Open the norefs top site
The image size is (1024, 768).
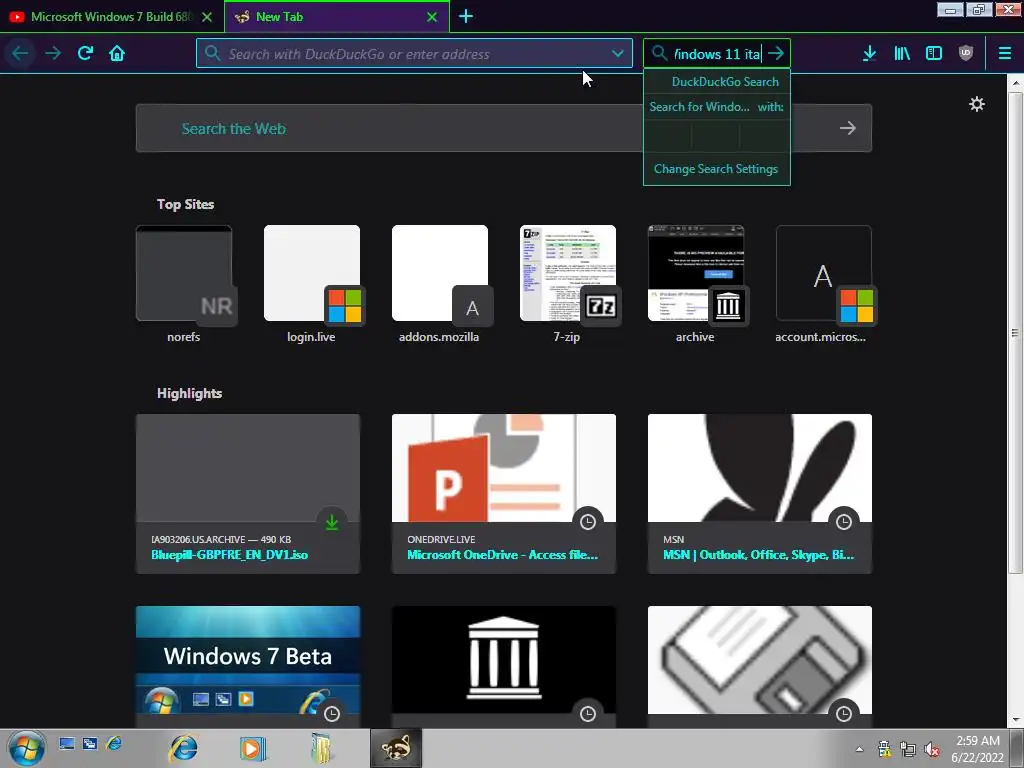pyautogui.click(x=184, y=284)
